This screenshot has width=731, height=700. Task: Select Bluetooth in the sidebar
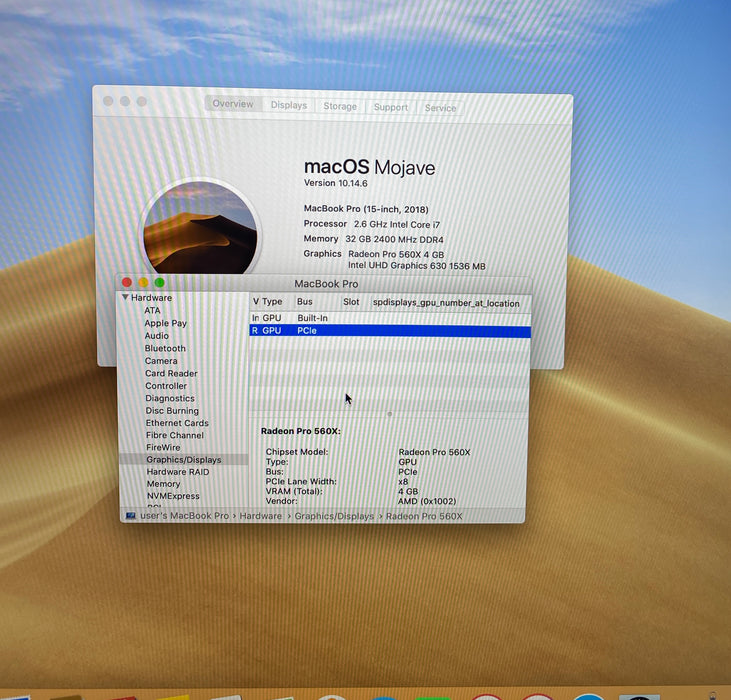click(x=165, y=348)
